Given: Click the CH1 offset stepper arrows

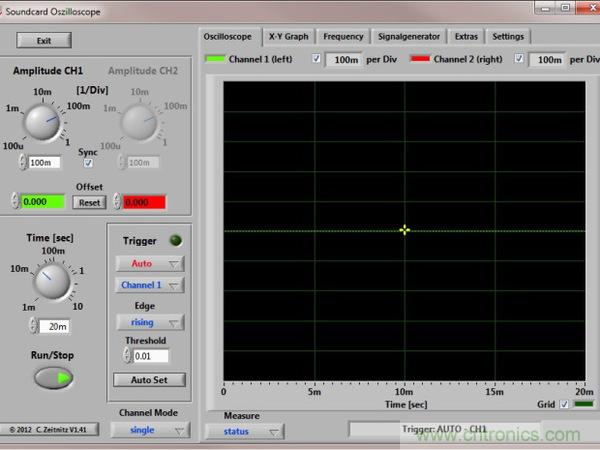Looking at the screenshot, I should pos(15,202).
